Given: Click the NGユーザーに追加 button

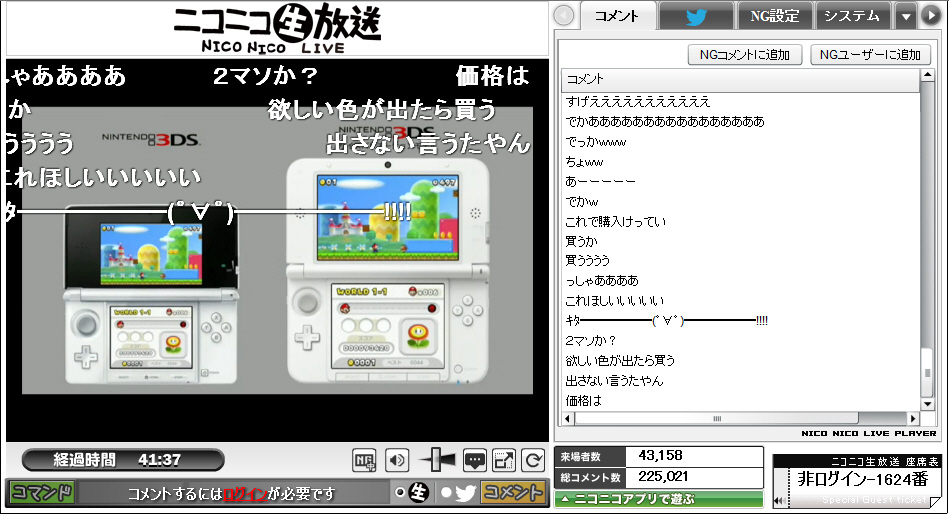Looking at the screenshot, I should pyautogui.click(x=870, y=55).
